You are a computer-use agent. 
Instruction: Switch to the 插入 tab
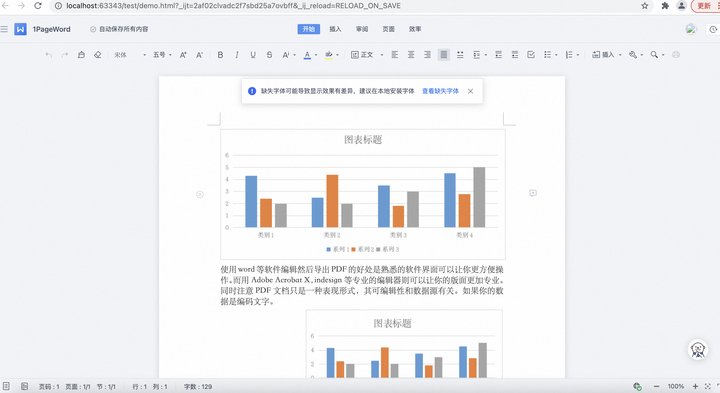(335, 29)
